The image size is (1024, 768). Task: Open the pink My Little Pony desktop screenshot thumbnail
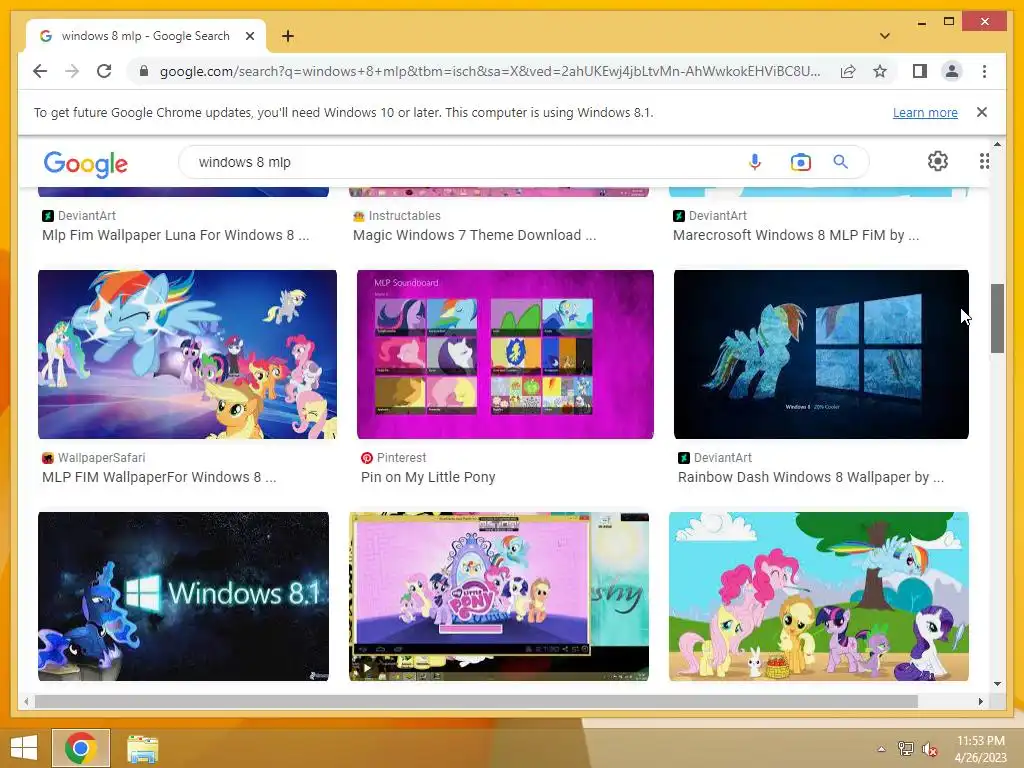(499, 596)
